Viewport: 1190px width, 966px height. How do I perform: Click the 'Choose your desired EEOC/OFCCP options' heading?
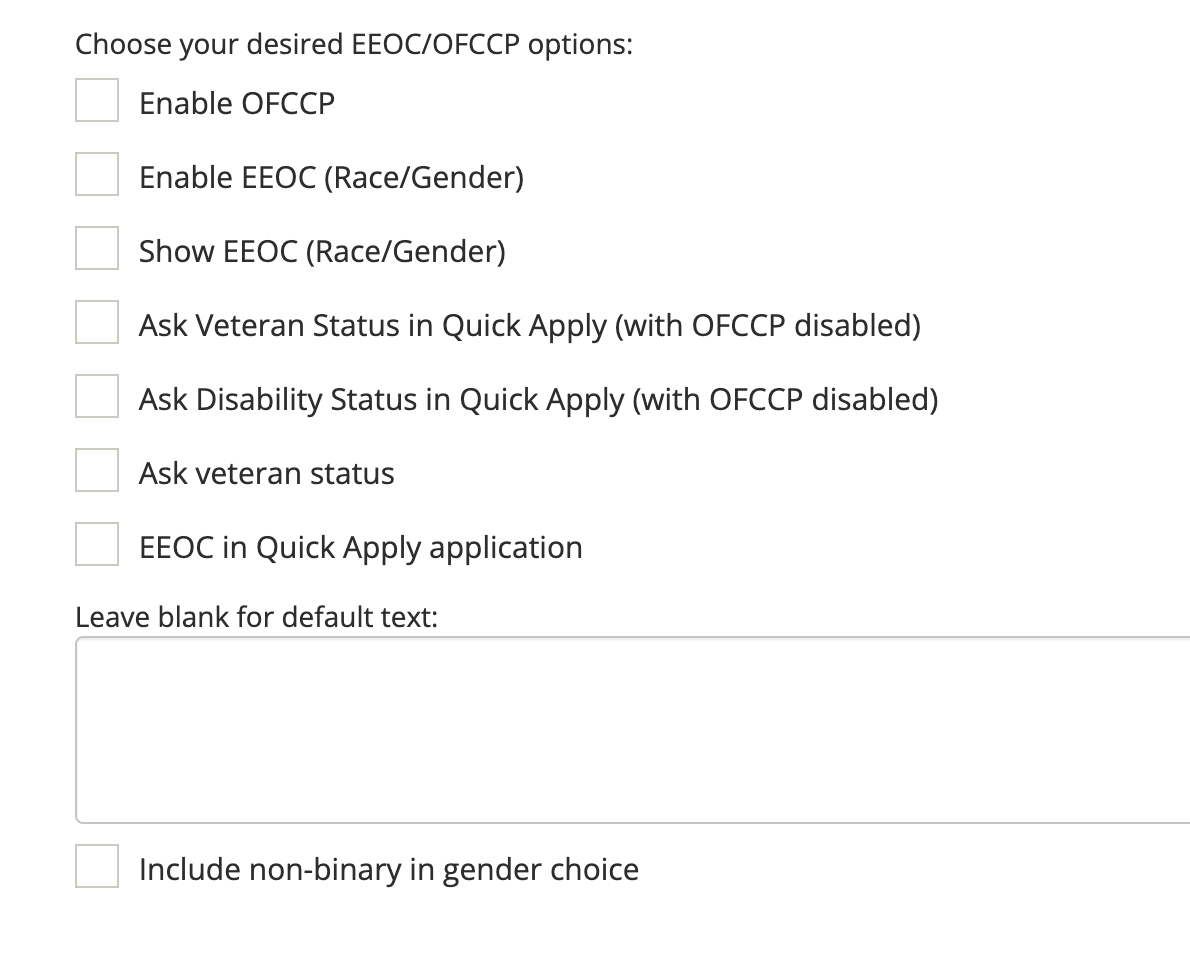point(354,45)
